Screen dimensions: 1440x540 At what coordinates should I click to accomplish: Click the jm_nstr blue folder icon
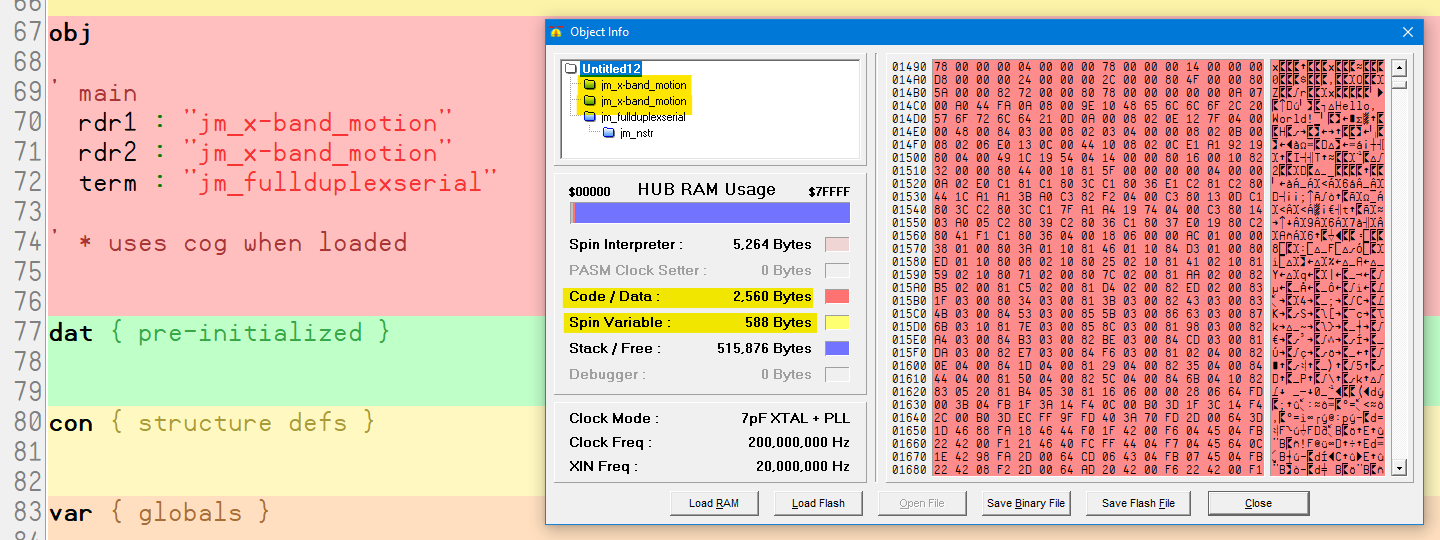coord(608,132)
